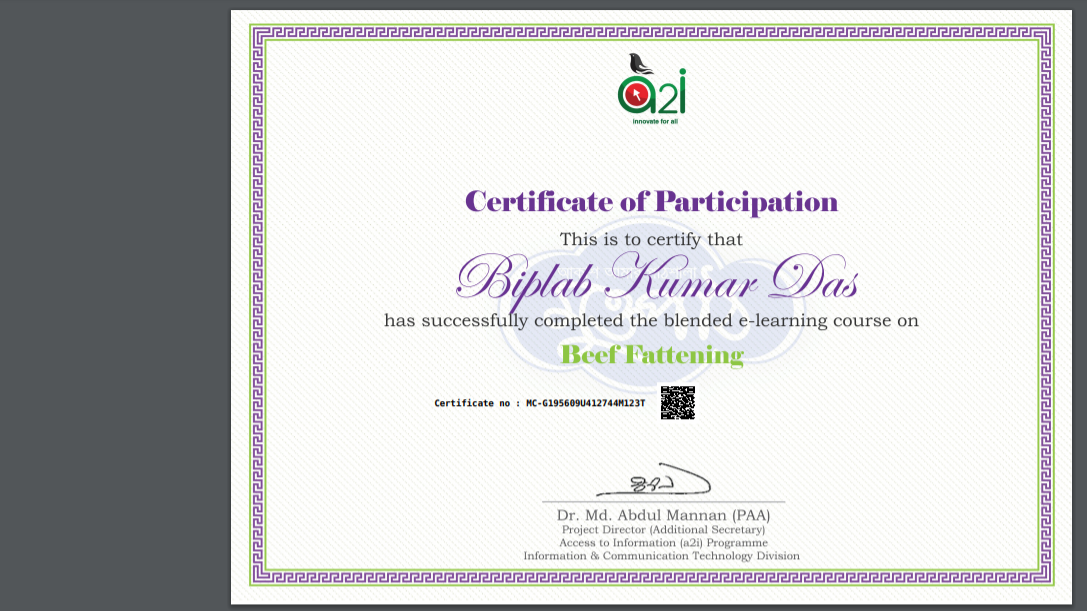Click the sentence "has successfully completed the blended e-learning course on"
Viewport: 1087px width, 611px height.
tap(651, 320)
